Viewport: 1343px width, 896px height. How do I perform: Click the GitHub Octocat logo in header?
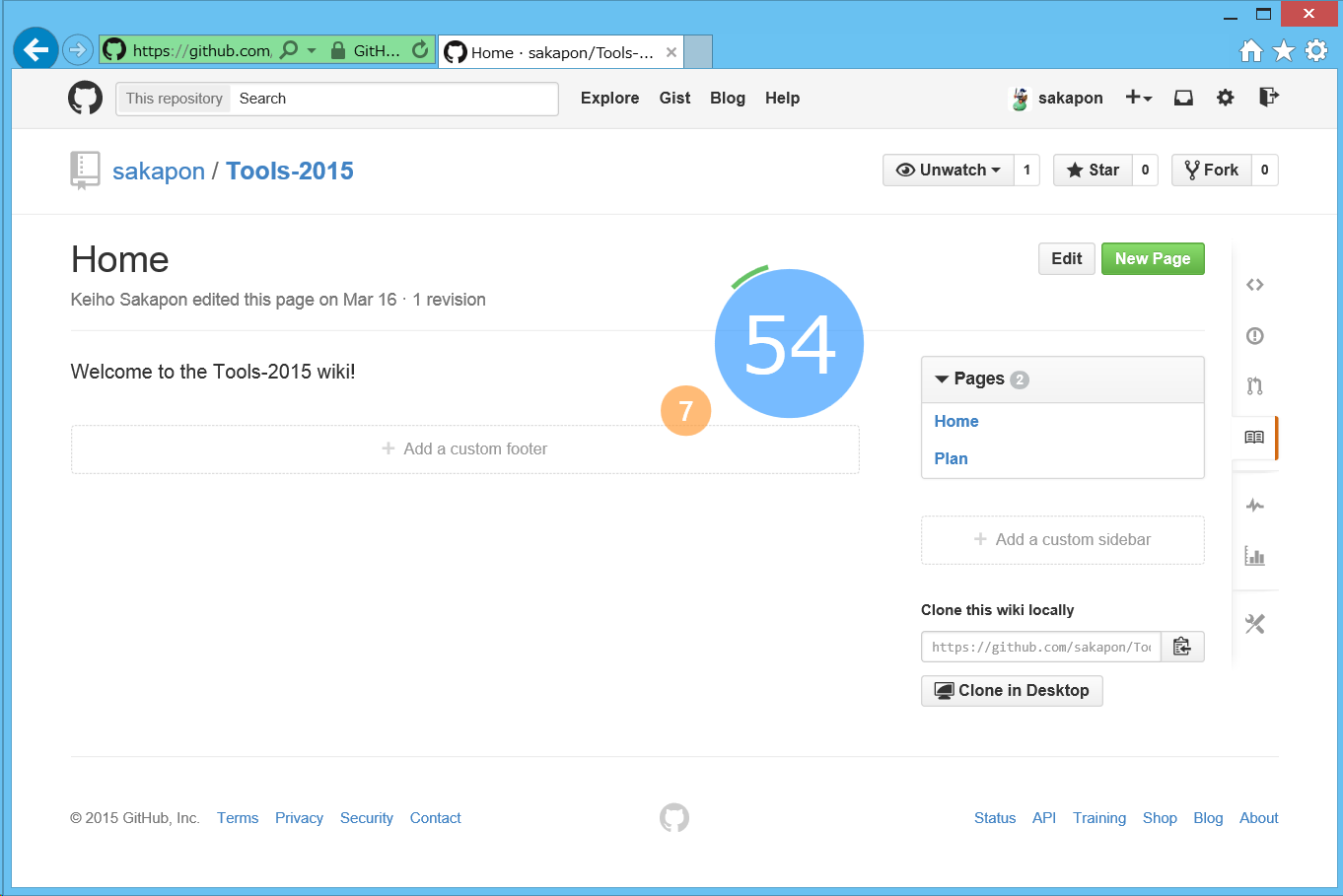click(85, 98)
